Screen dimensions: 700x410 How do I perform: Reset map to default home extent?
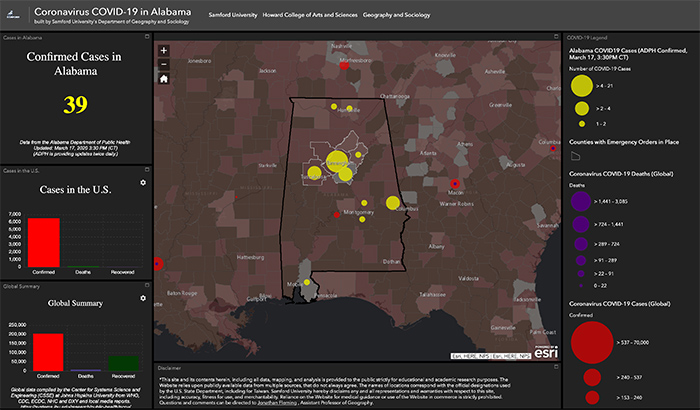(x=164, y=78)
